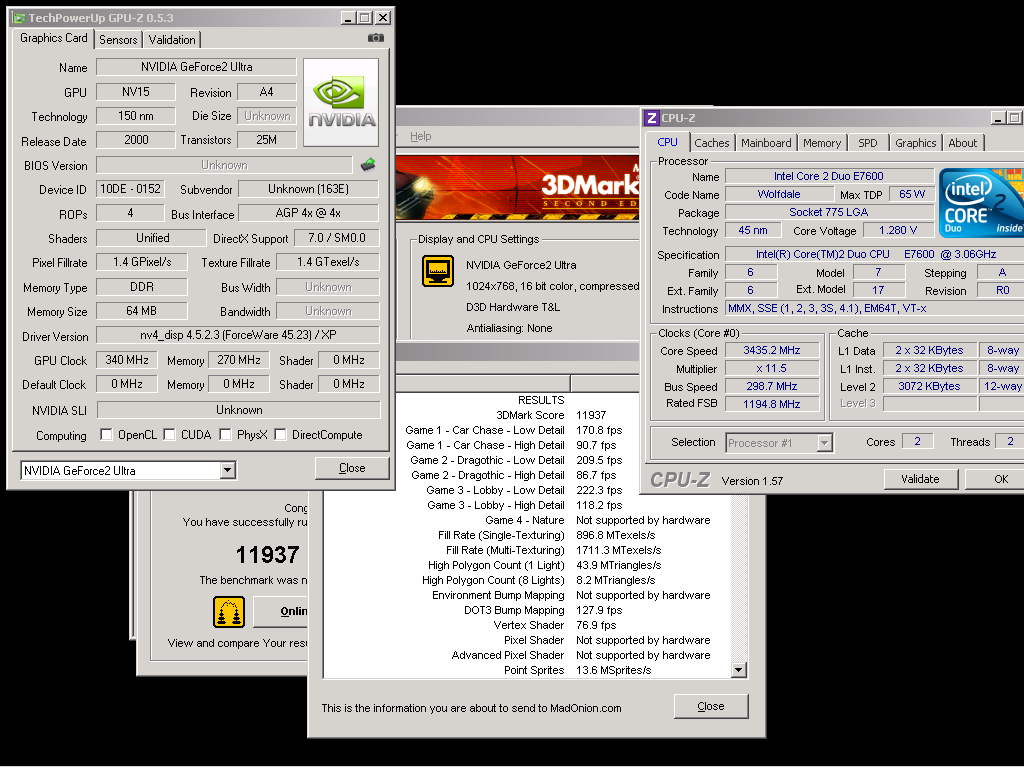The width and height of the screenshot is (1024, 768).
Task: Click the Level 2 cache value 3072 KBytes
Action: pyautogui.click(x=929, y=386)
